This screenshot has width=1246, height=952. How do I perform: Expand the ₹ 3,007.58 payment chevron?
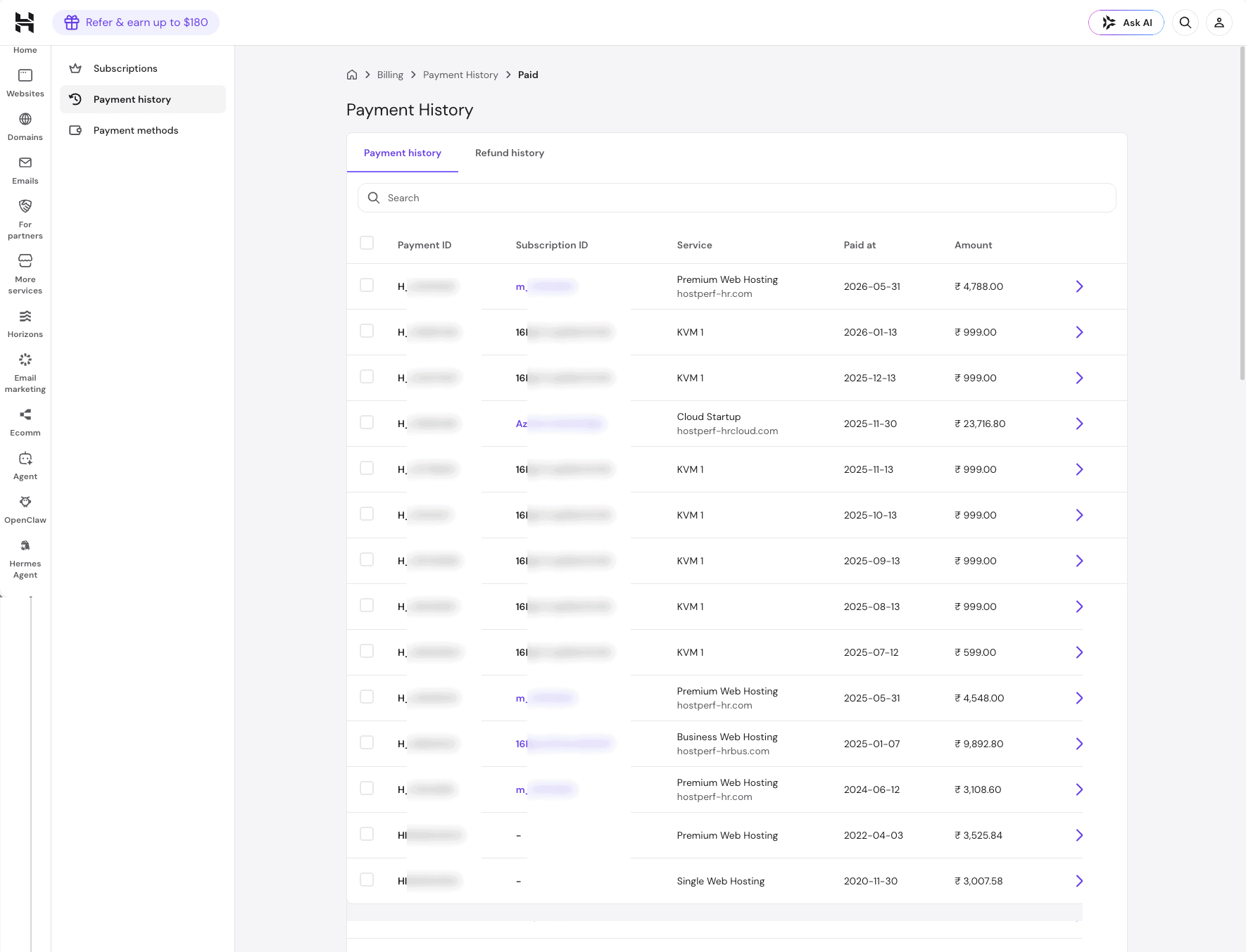pos(1079,881)
